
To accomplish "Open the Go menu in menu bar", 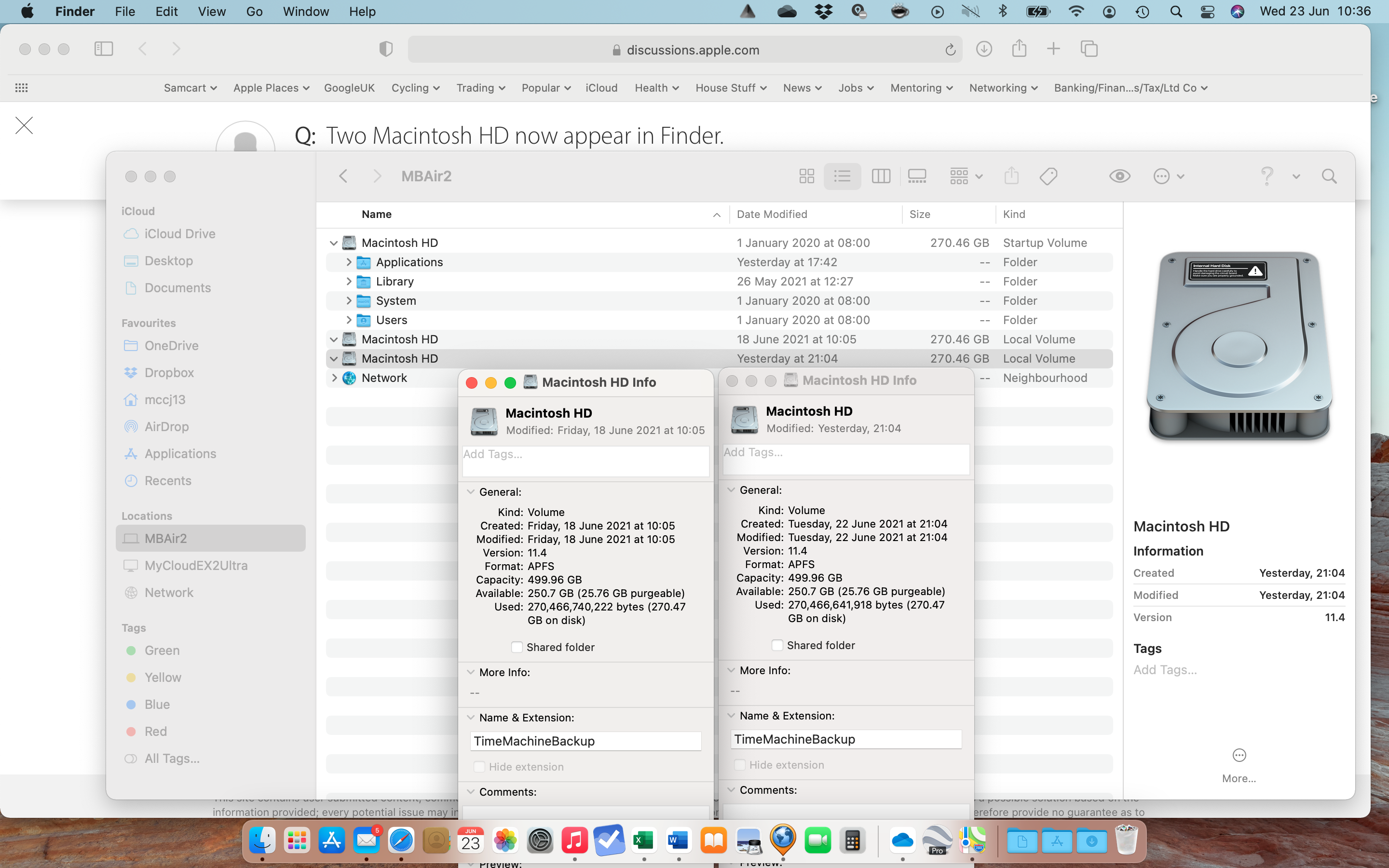I will click(x=254, y=12).
